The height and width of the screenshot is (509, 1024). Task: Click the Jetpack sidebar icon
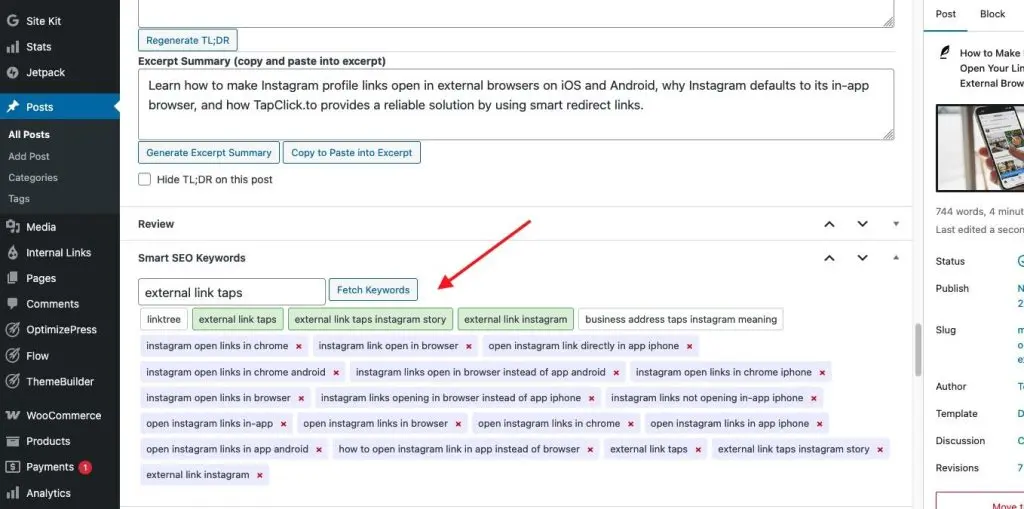pyautogui.click(x=12, y=73)
